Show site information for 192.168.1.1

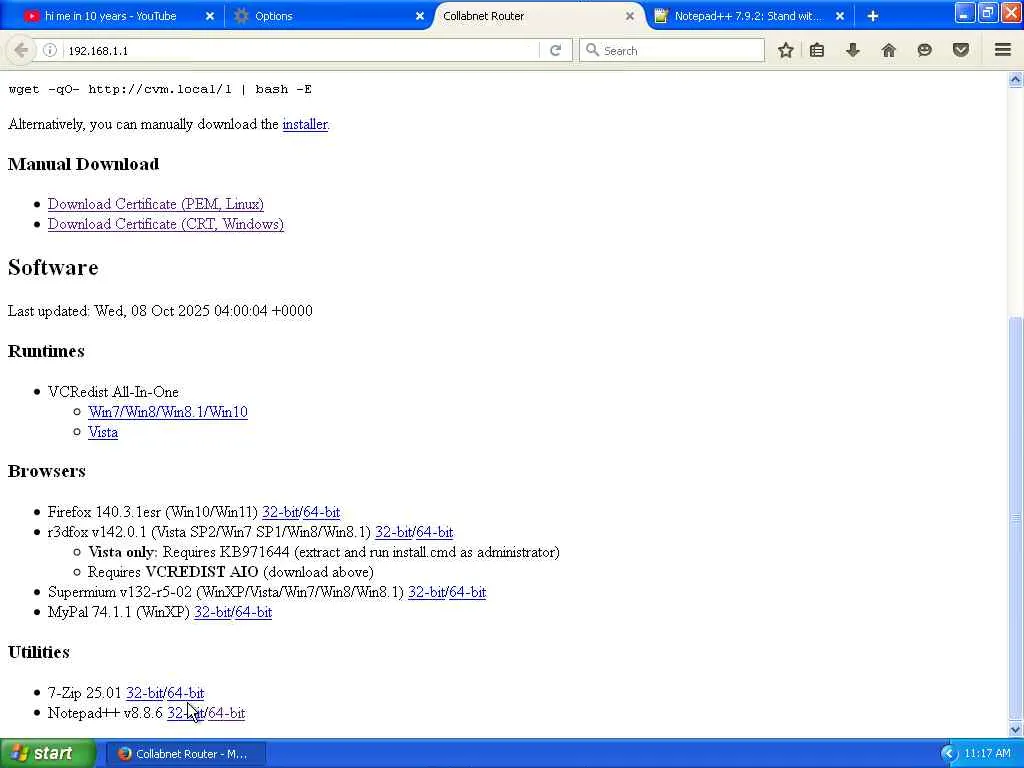[50, 50]
